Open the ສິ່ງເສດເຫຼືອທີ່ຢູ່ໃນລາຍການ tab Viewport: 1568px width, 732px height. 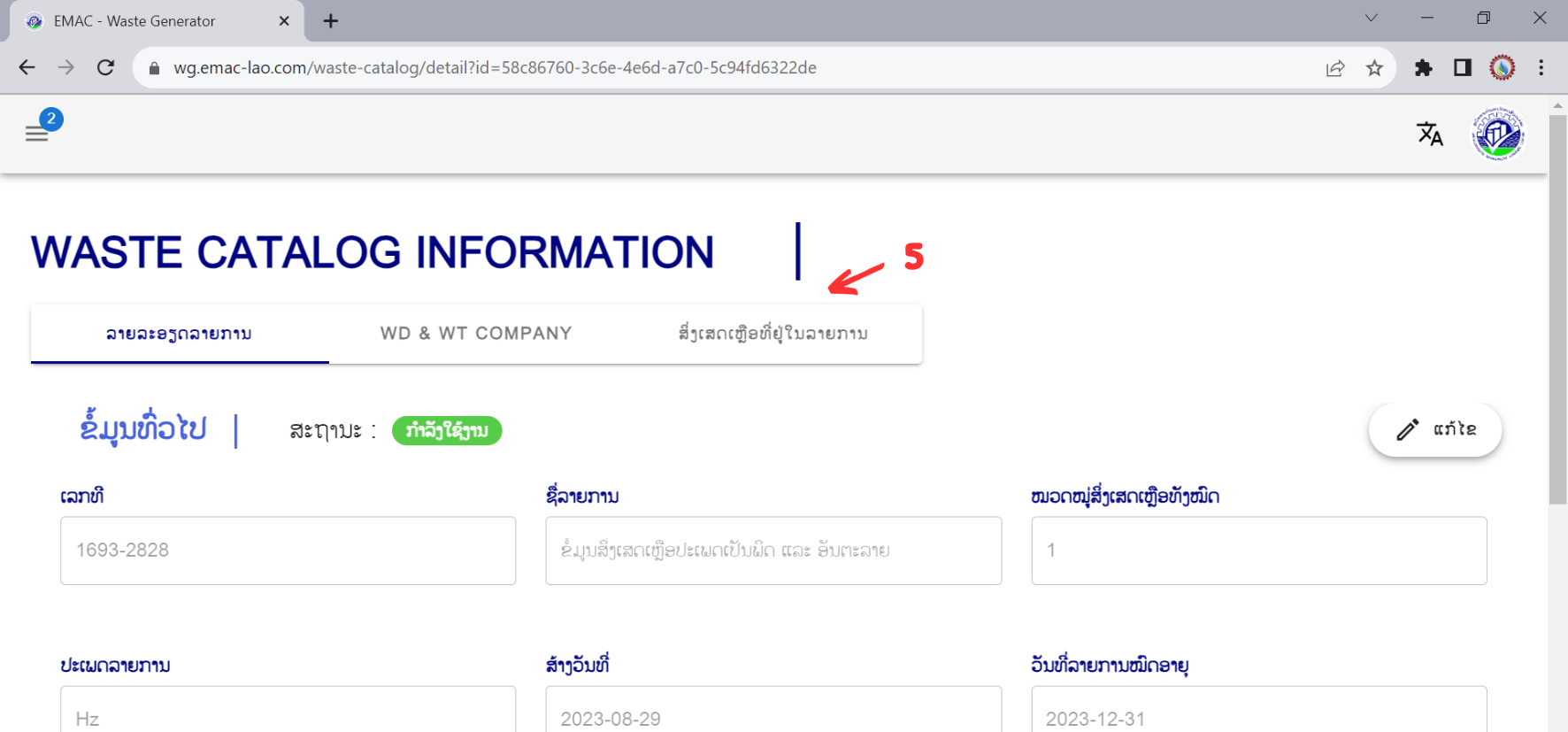pyautogui.click(x=772, y=334)
